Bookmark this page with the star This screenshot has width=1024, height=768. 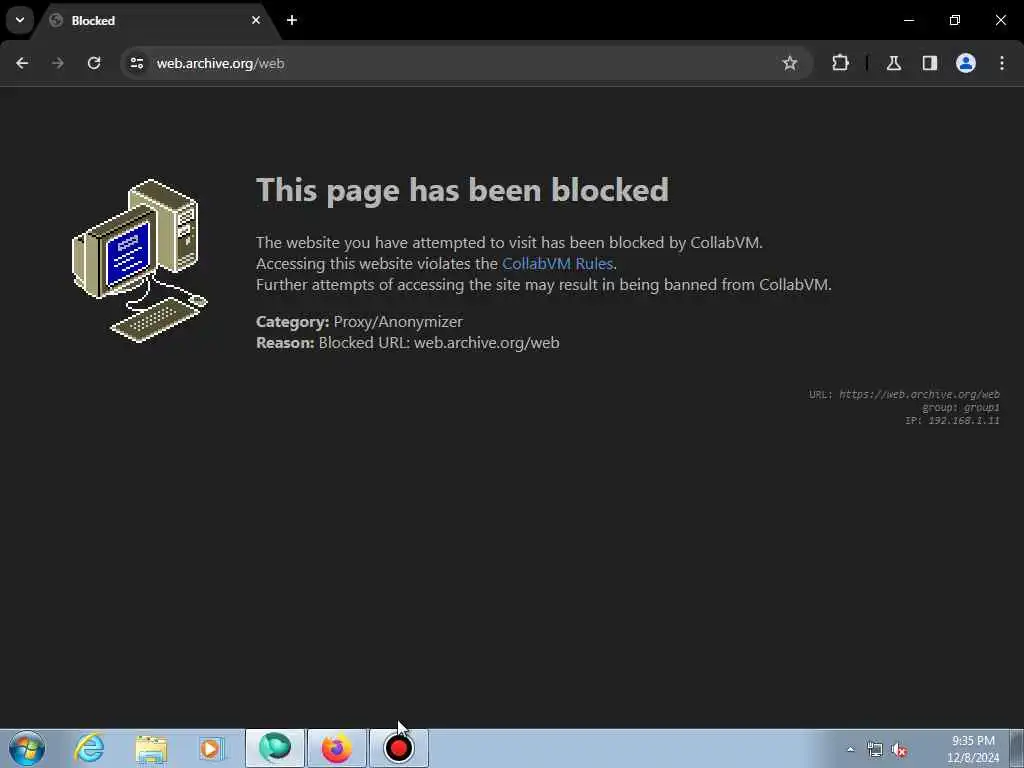790,63
